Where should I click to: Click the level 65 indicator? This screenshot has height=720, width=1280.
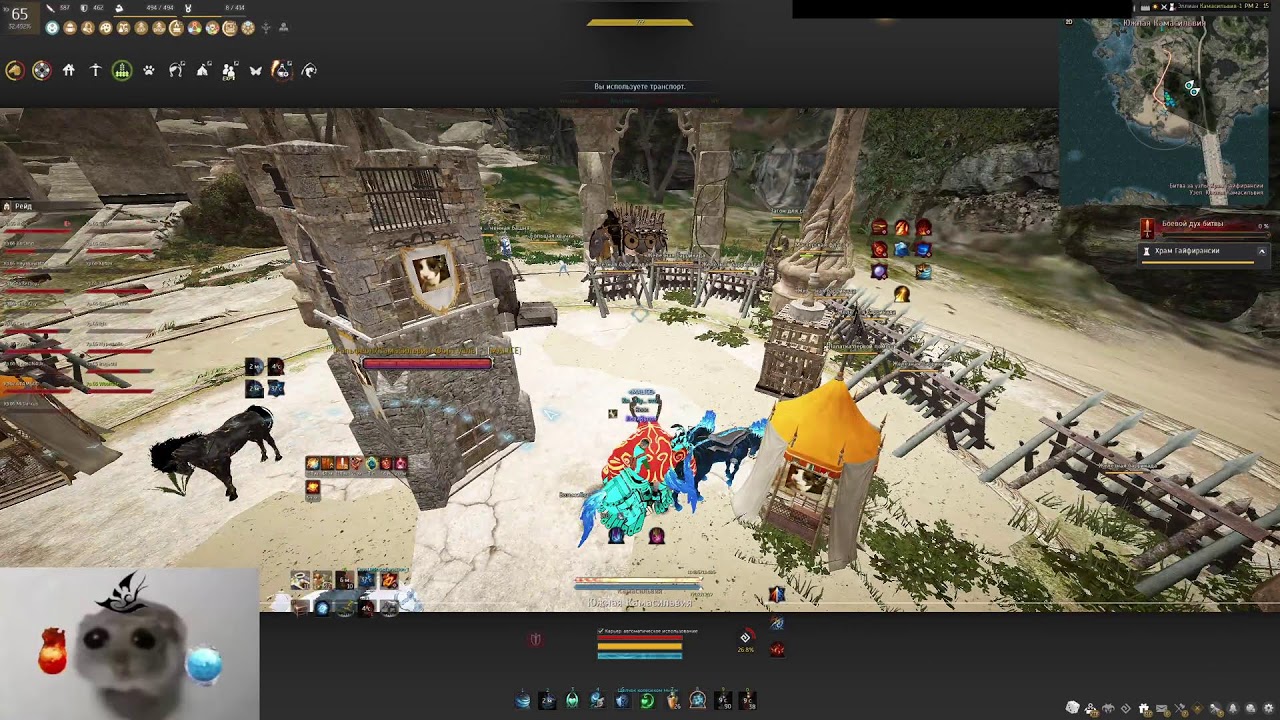click(19, 14)
